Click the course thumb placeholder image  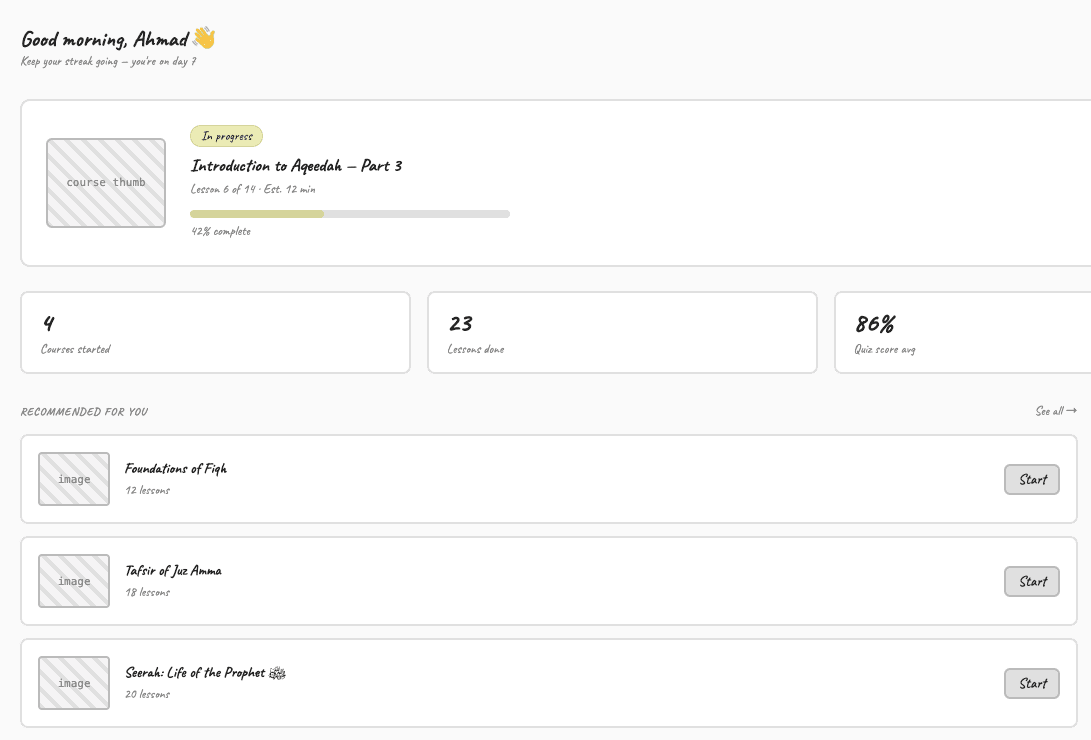point(106,183)
